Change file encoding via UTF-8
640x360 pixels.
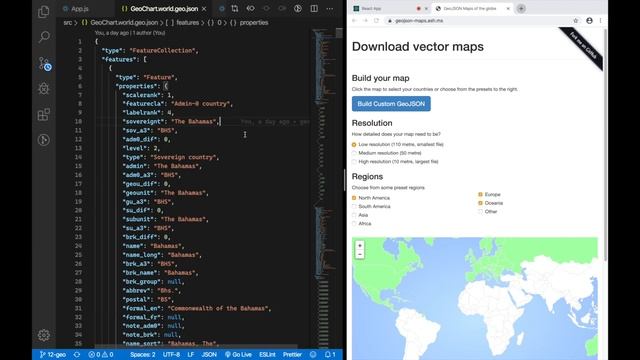pos(171,355)
